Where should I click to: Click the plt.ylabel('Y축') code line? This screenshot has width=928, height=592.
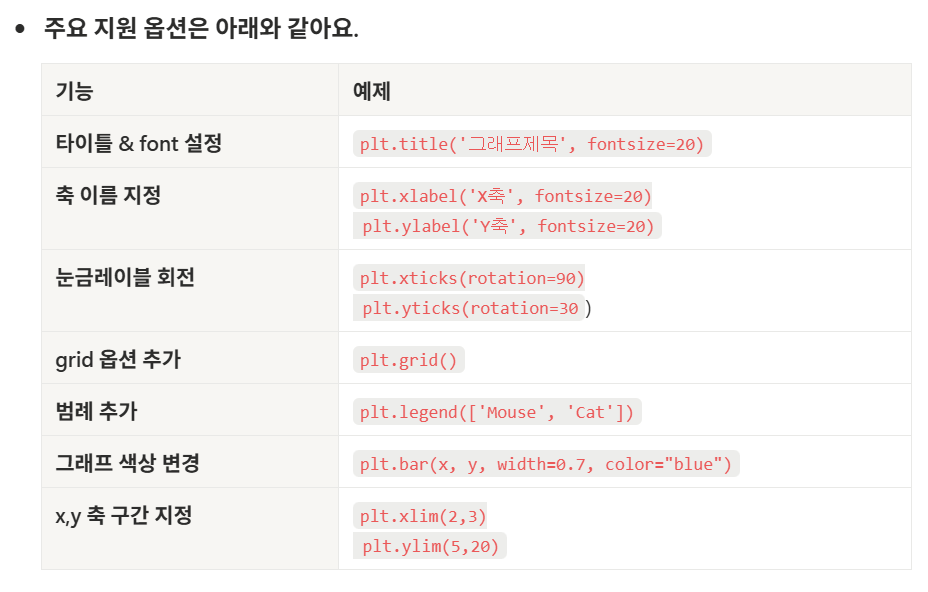[x=505, y=225]
